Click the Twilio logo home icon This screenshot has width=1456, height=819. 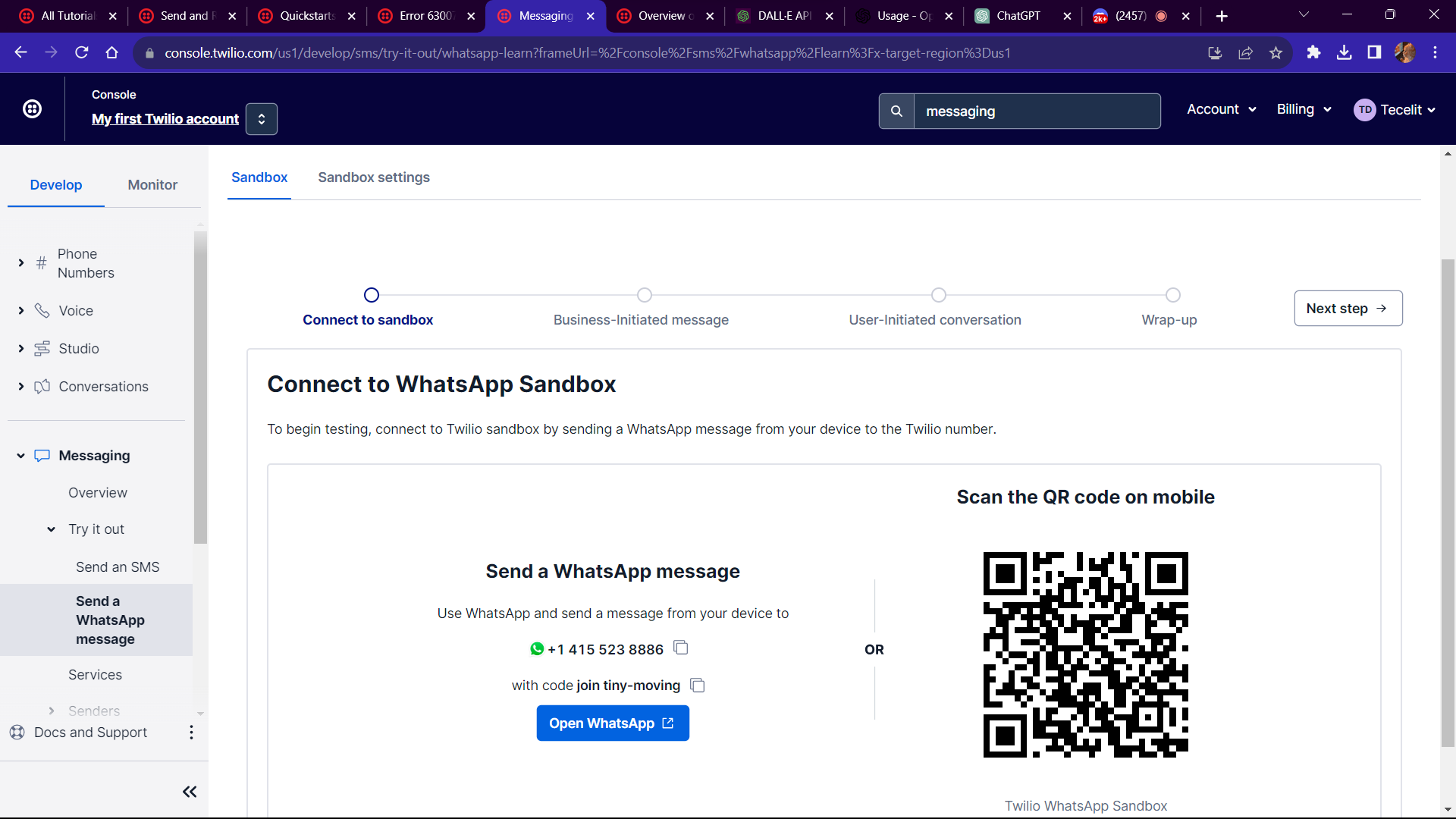coord(32,109)
